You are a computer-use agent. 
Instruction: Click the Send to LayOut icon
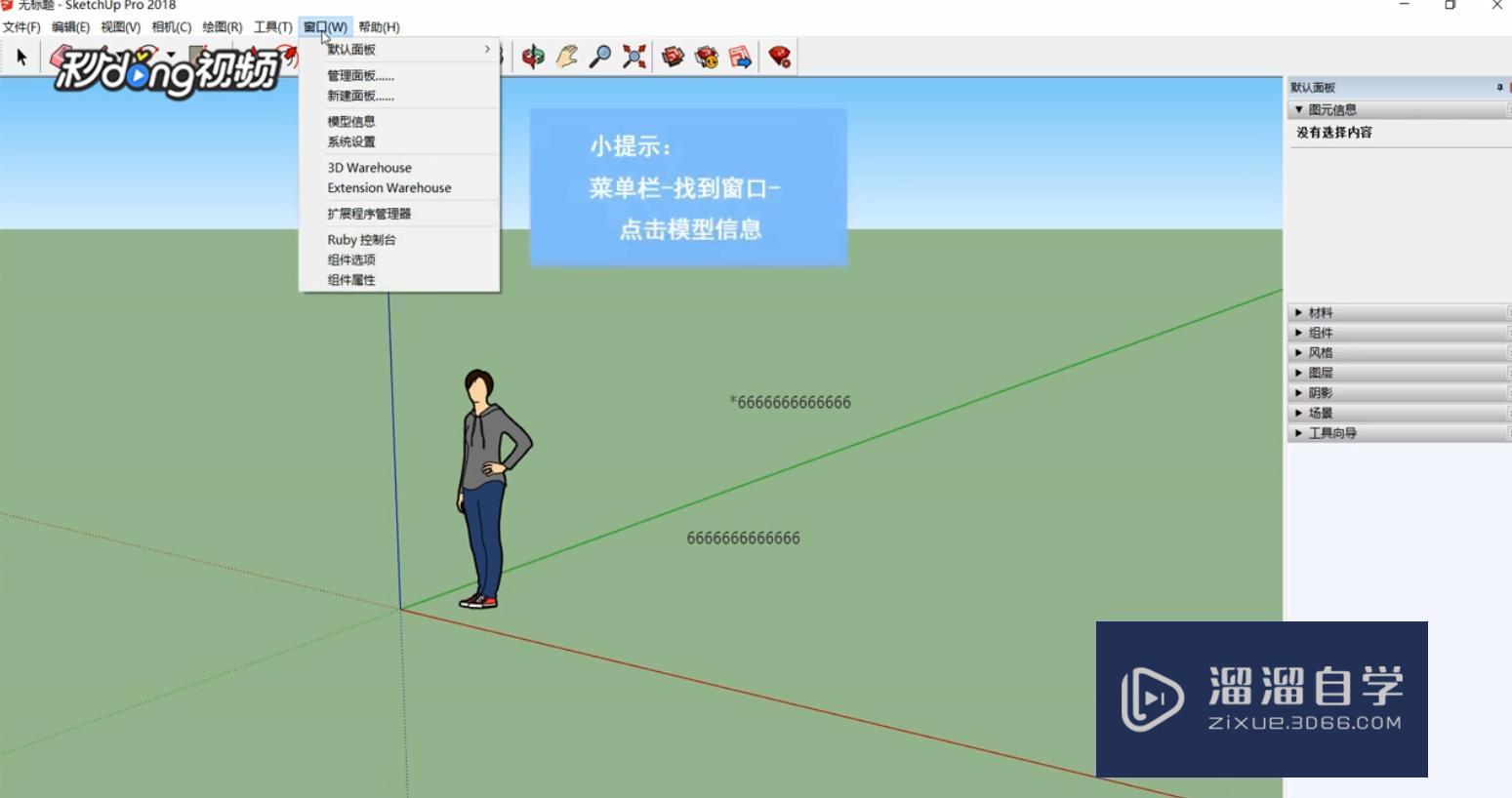tap(741, 57)
